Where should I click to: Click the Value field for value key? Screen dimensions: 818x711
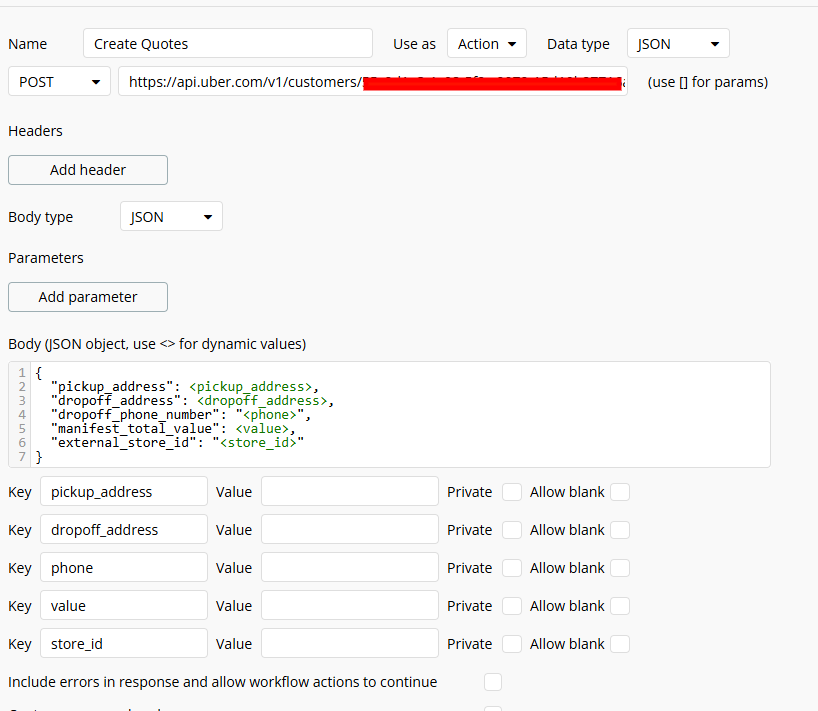(350, 606)
